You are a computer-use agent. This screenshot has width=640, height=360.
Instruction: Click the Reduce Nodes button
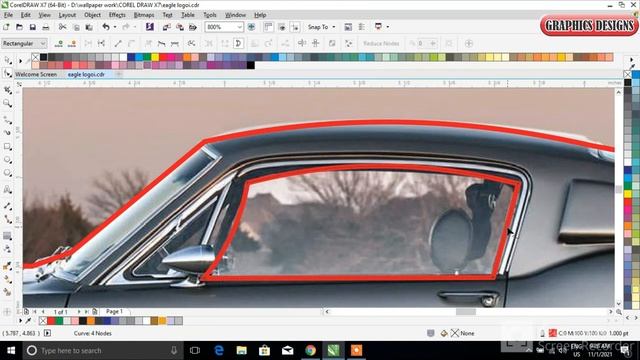(x=381, y=43)
